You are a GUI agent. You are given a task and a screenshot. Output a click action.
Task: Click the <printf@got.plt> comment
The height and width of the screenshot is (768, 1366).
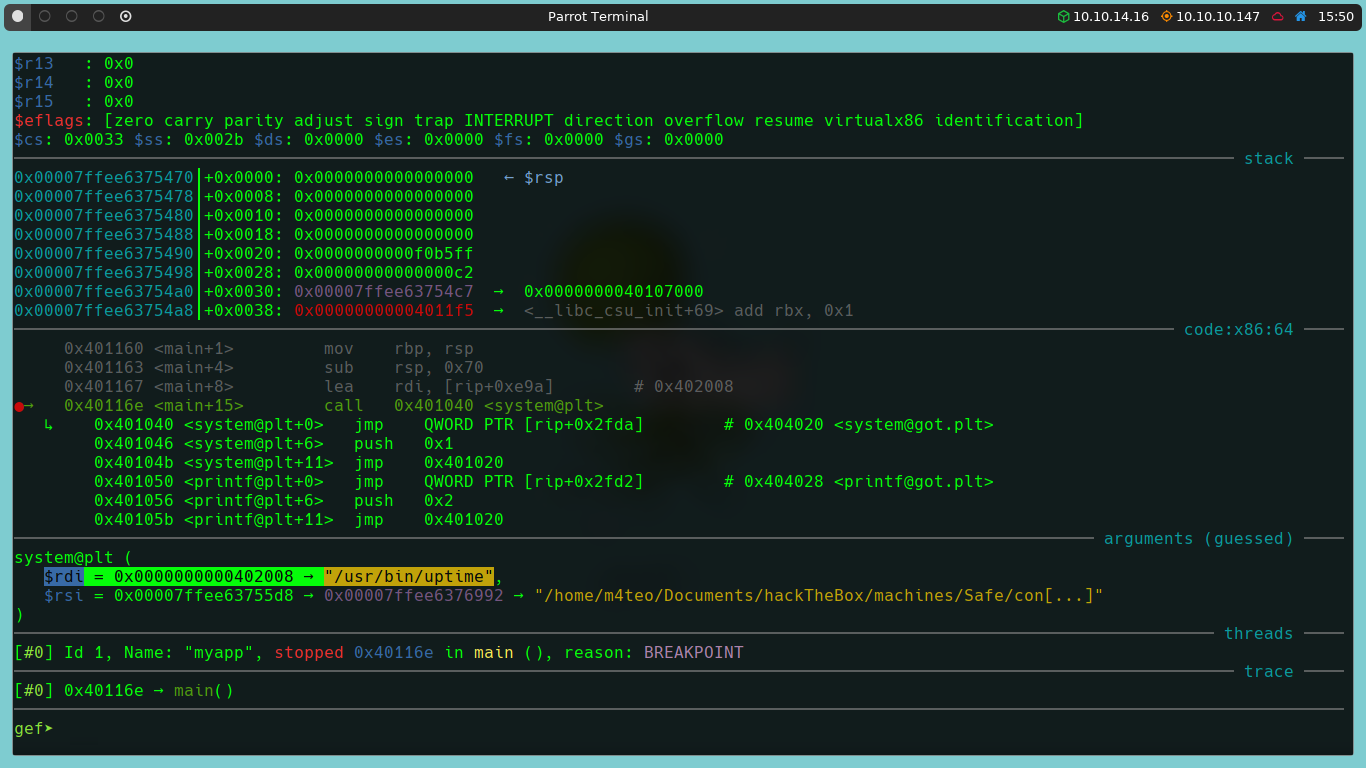914,481
